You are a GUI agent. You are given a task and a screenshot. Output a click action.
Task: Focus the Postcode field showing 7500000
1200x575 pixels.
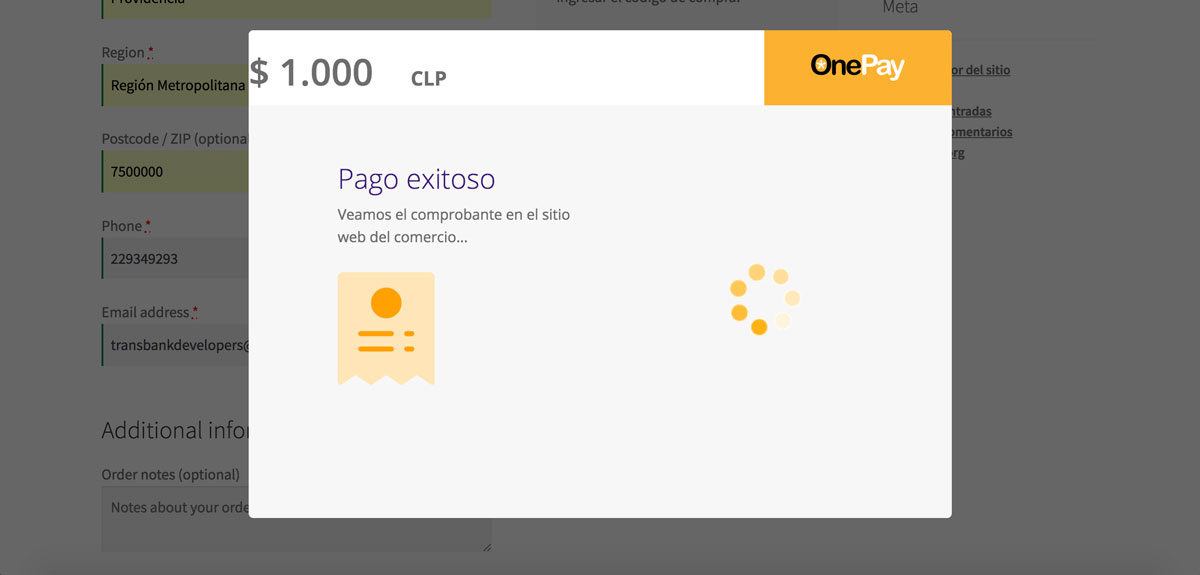tap(175, 171)
